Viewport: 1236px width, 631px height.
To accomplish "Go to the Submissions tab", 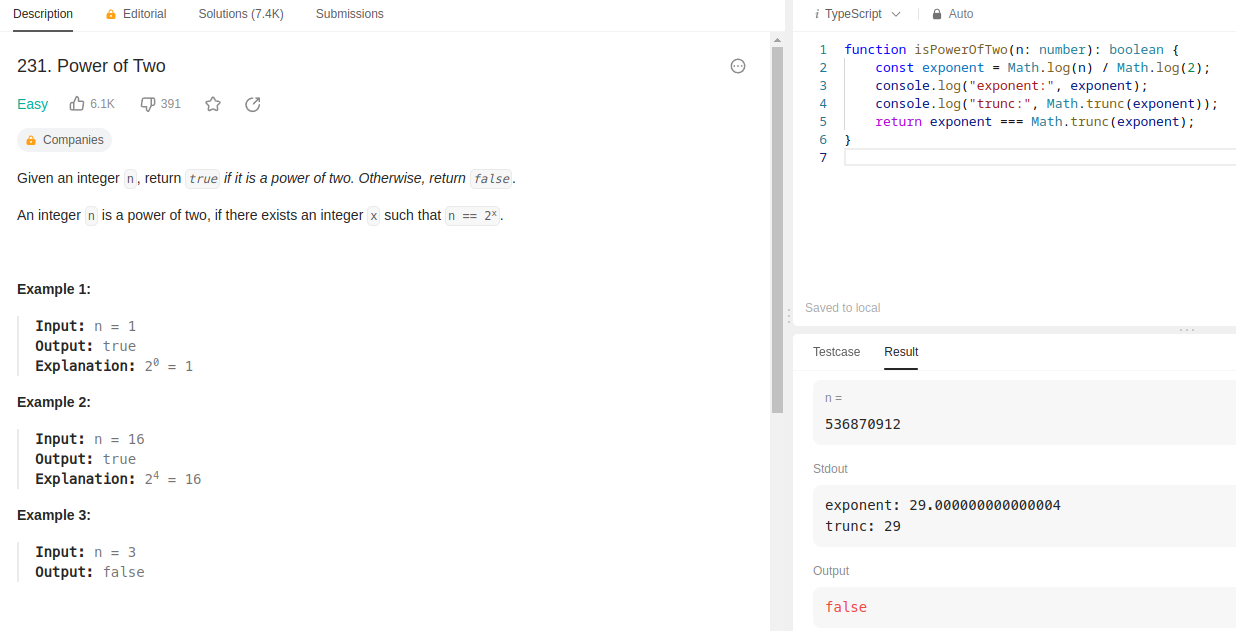I will pos(349,14).
